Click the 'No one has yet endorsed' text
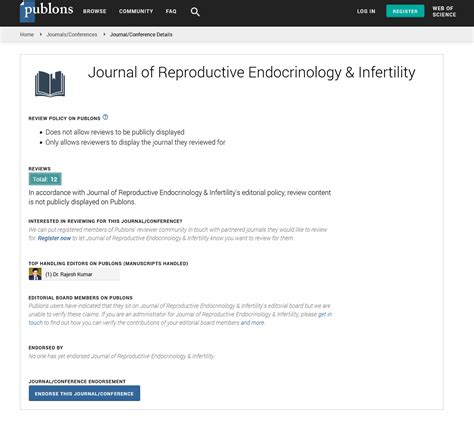Viewport: 474px width, 431px height. 121,356
